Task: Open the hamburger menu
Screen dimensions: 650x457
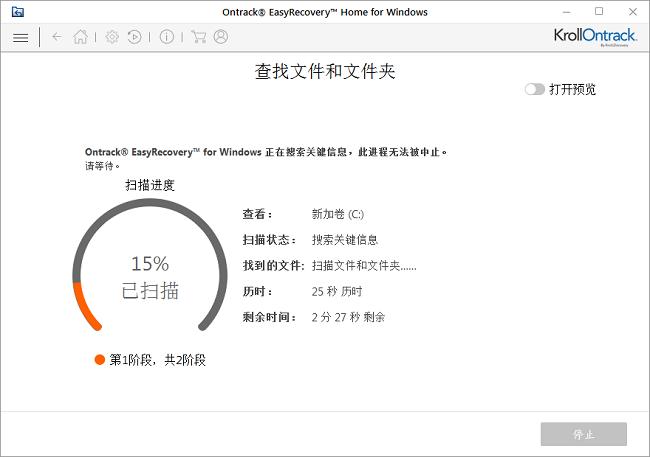Action: (x=20, y=37)
